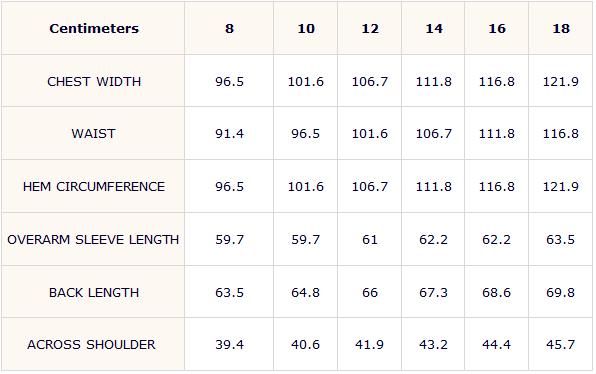Click back length value 66 for size 12

370,292
